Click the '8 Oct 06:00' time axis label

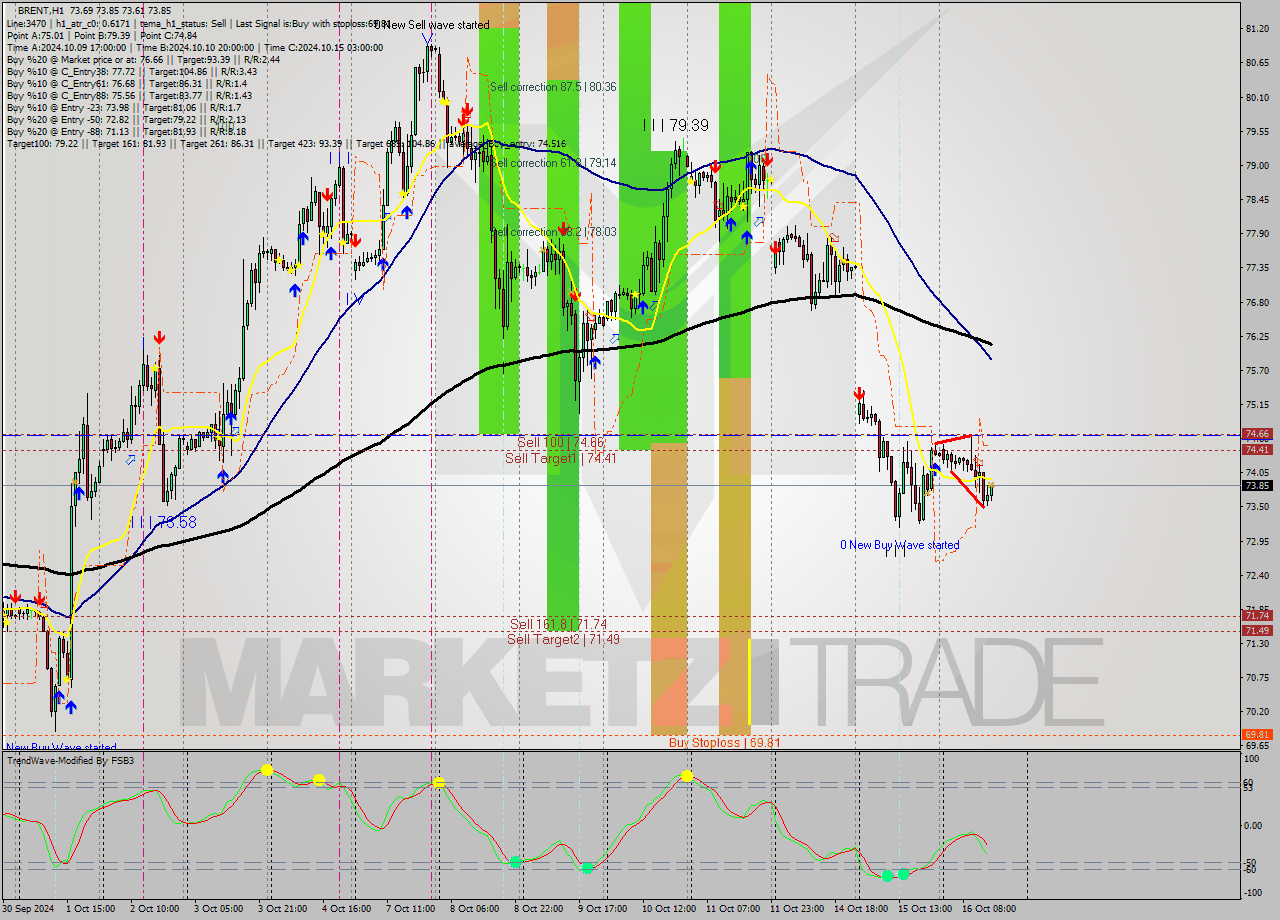474,908
